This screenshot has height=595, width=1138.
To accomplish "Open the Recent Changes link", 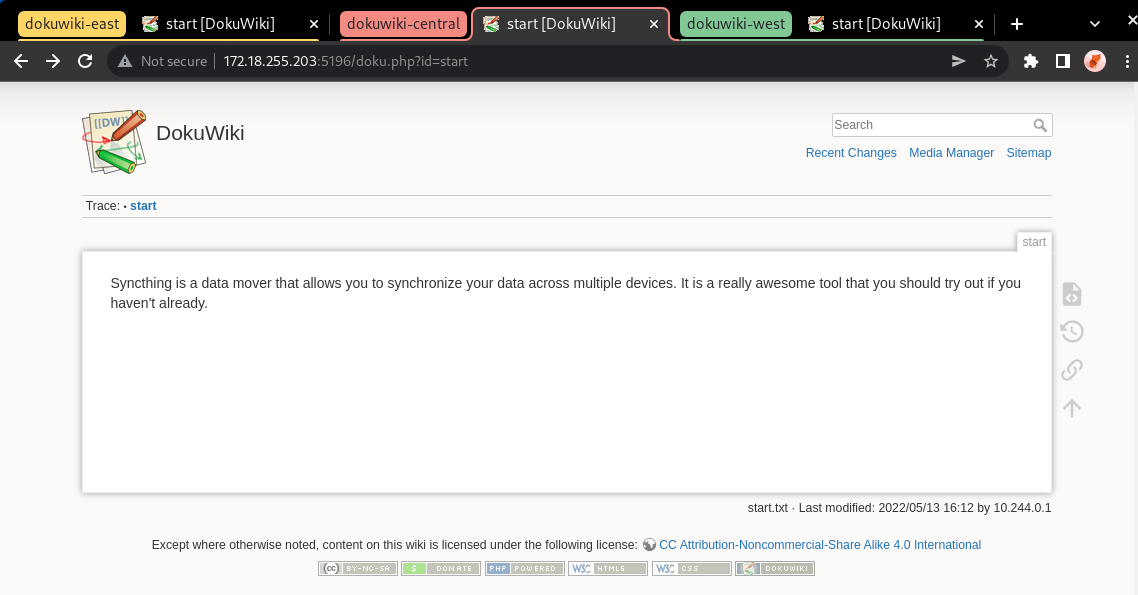I will coord(851,153).
